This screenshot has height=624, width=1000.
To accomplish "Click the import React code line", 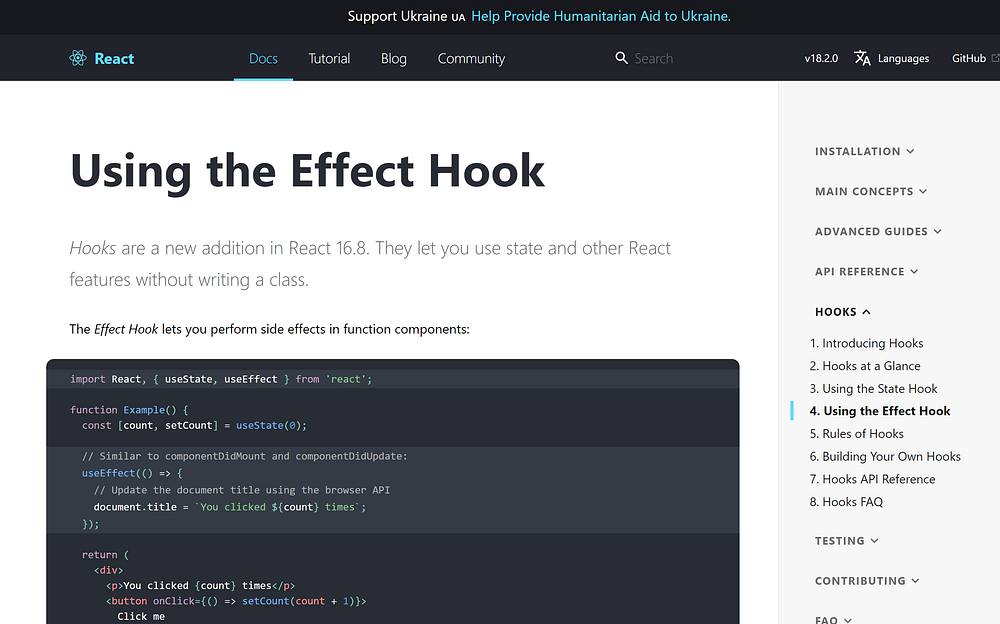I will (x=221, y=379).
